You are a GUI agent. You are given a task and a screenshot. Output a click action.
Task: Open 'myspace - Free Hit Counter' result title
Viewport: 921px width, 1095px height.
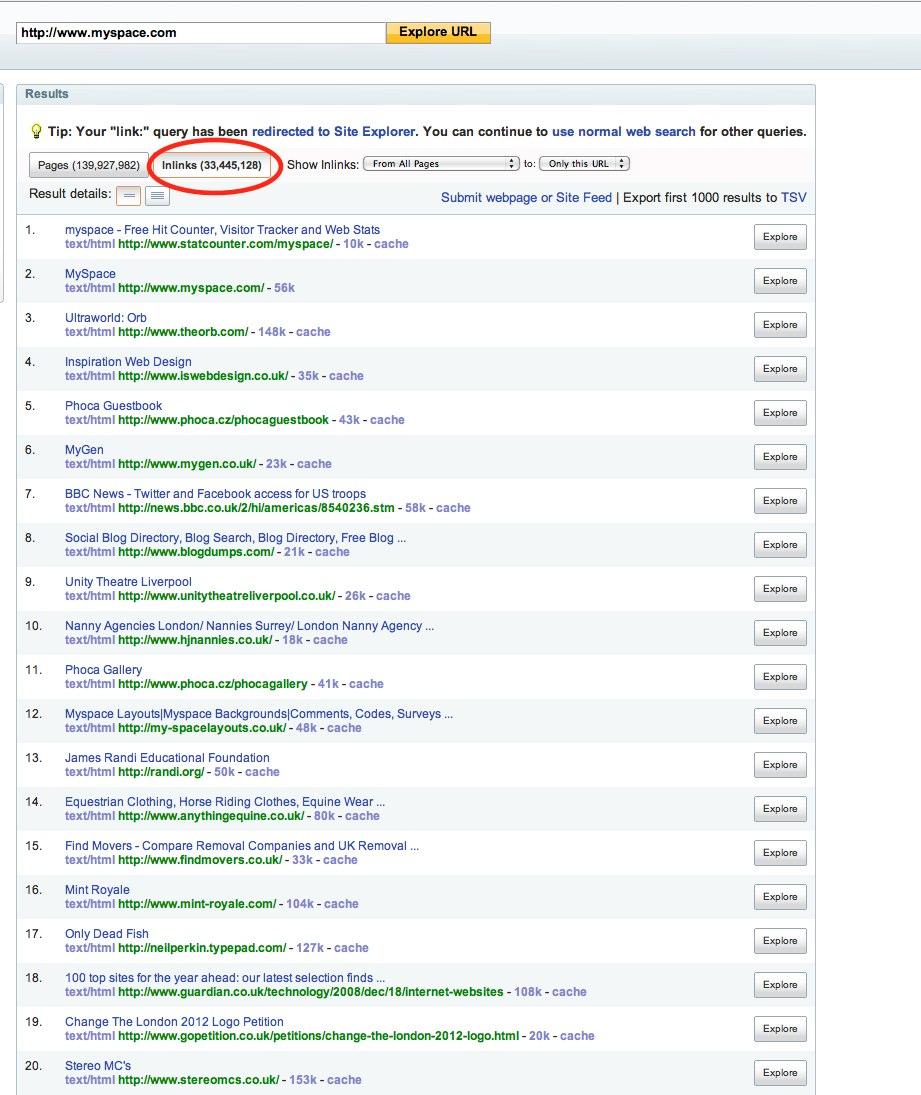coord(222,230)
